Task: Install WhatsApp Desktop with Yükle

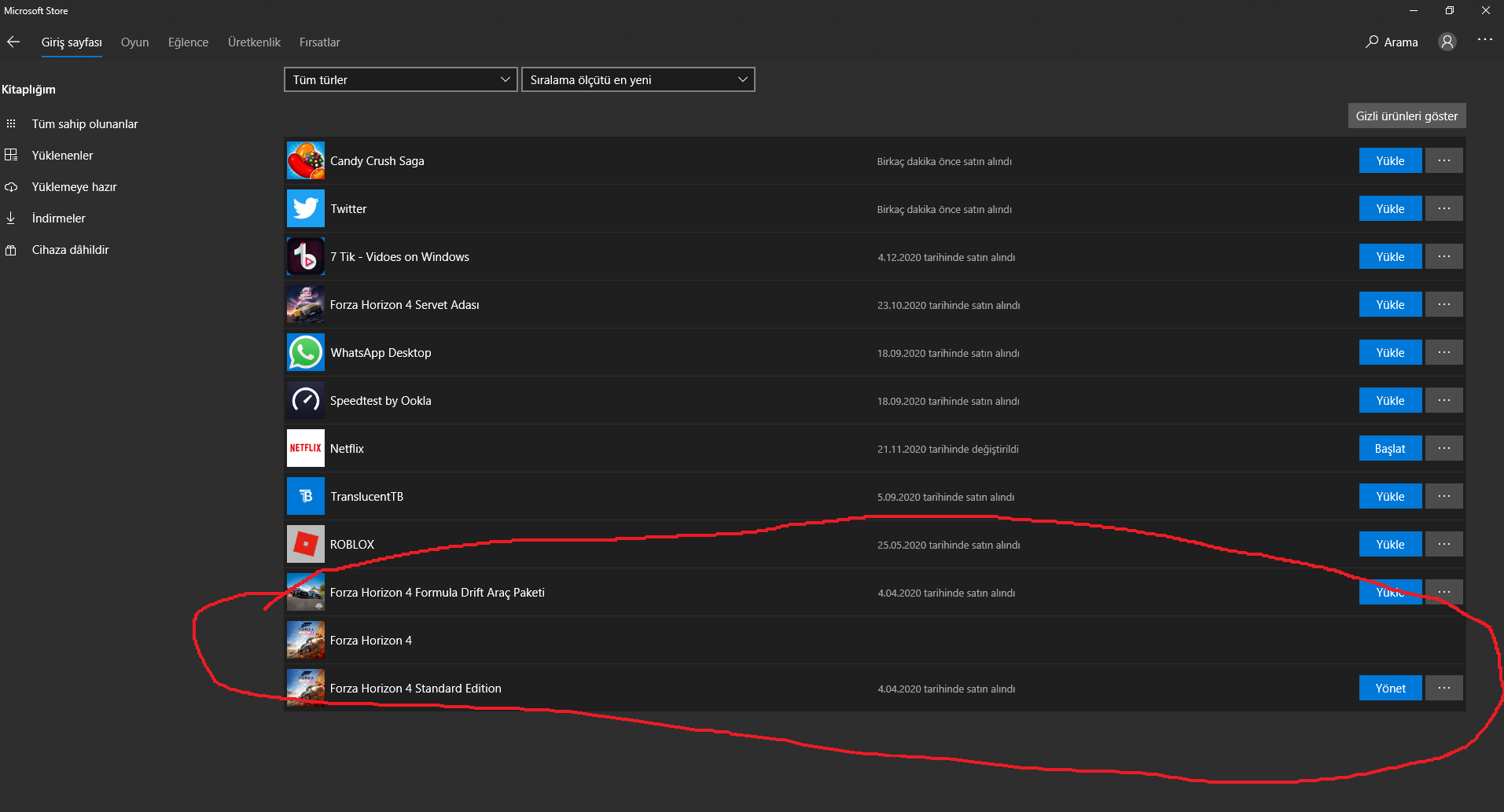Action: click(x=1390, y=353)
